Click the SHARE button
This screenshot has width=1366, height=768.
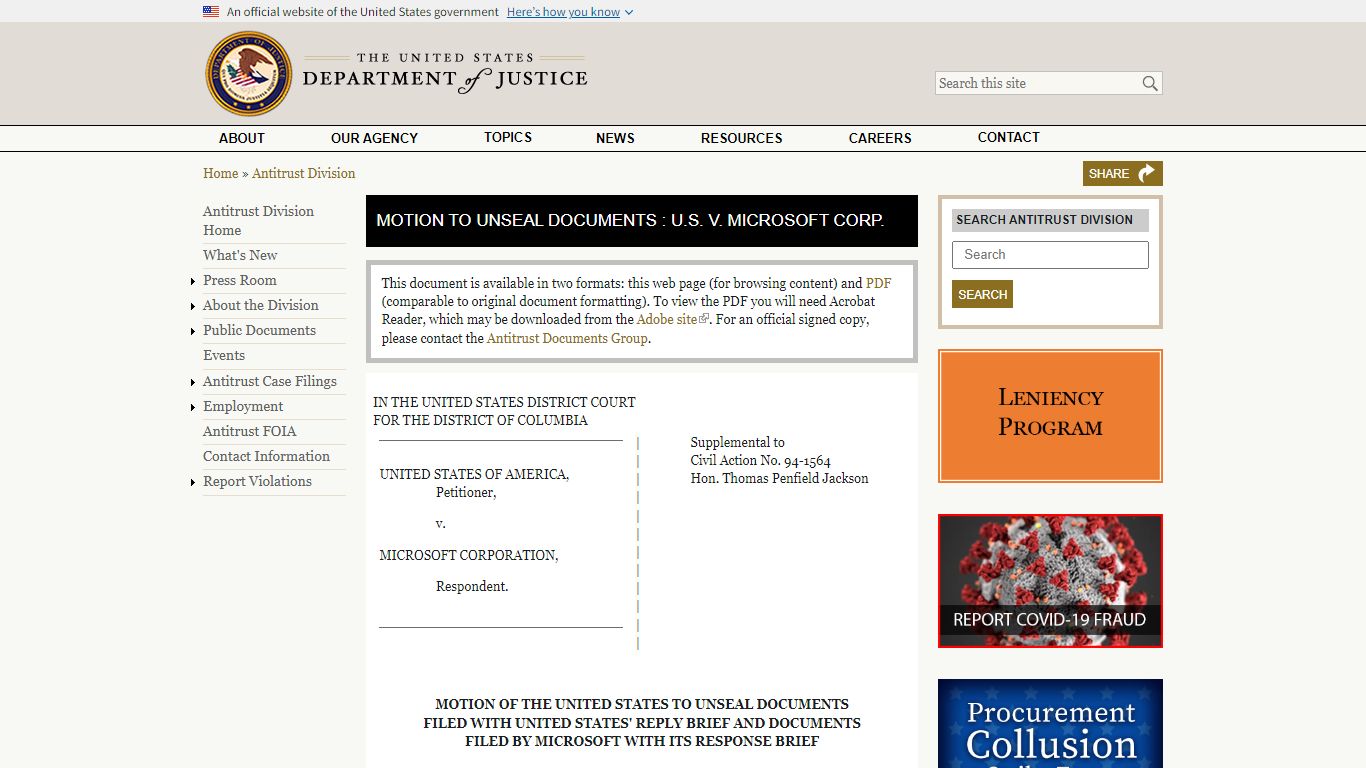1122,173
